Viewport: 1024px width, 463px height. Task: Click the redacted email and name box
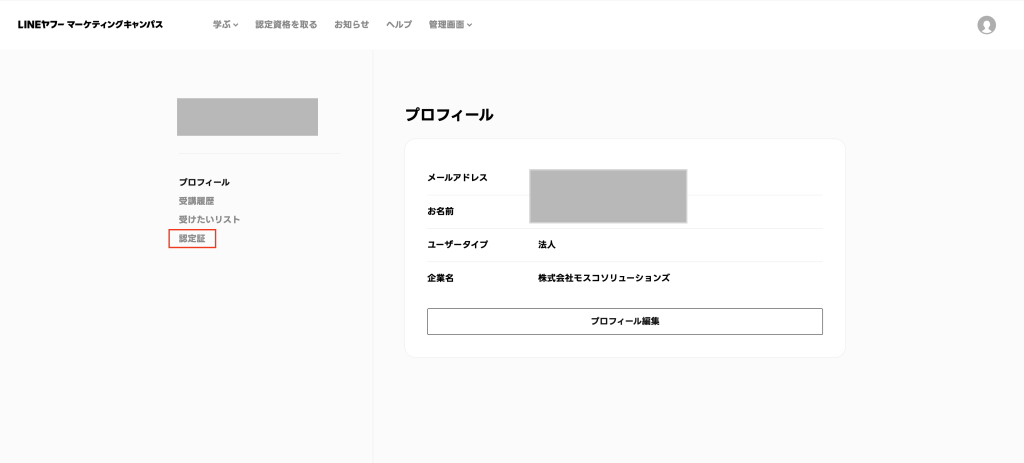[607, 196]
